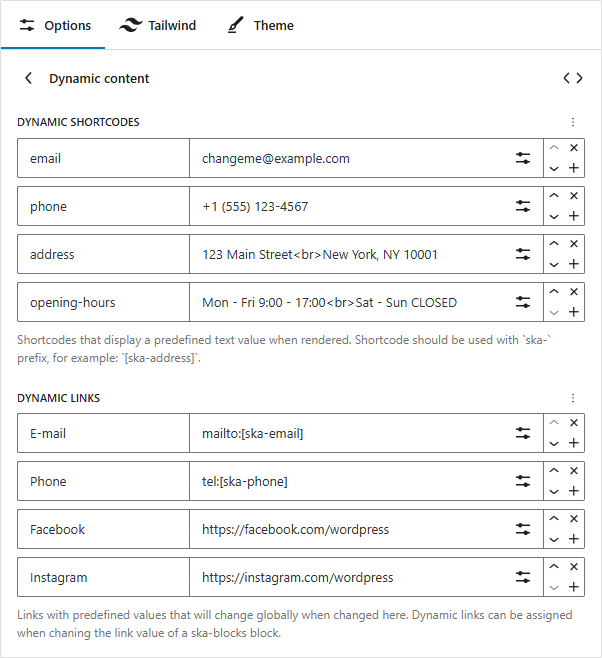This screenshot has height=658, width=602.
Task: Switch to the Tailwind tab
Action: tap(157, 25)
